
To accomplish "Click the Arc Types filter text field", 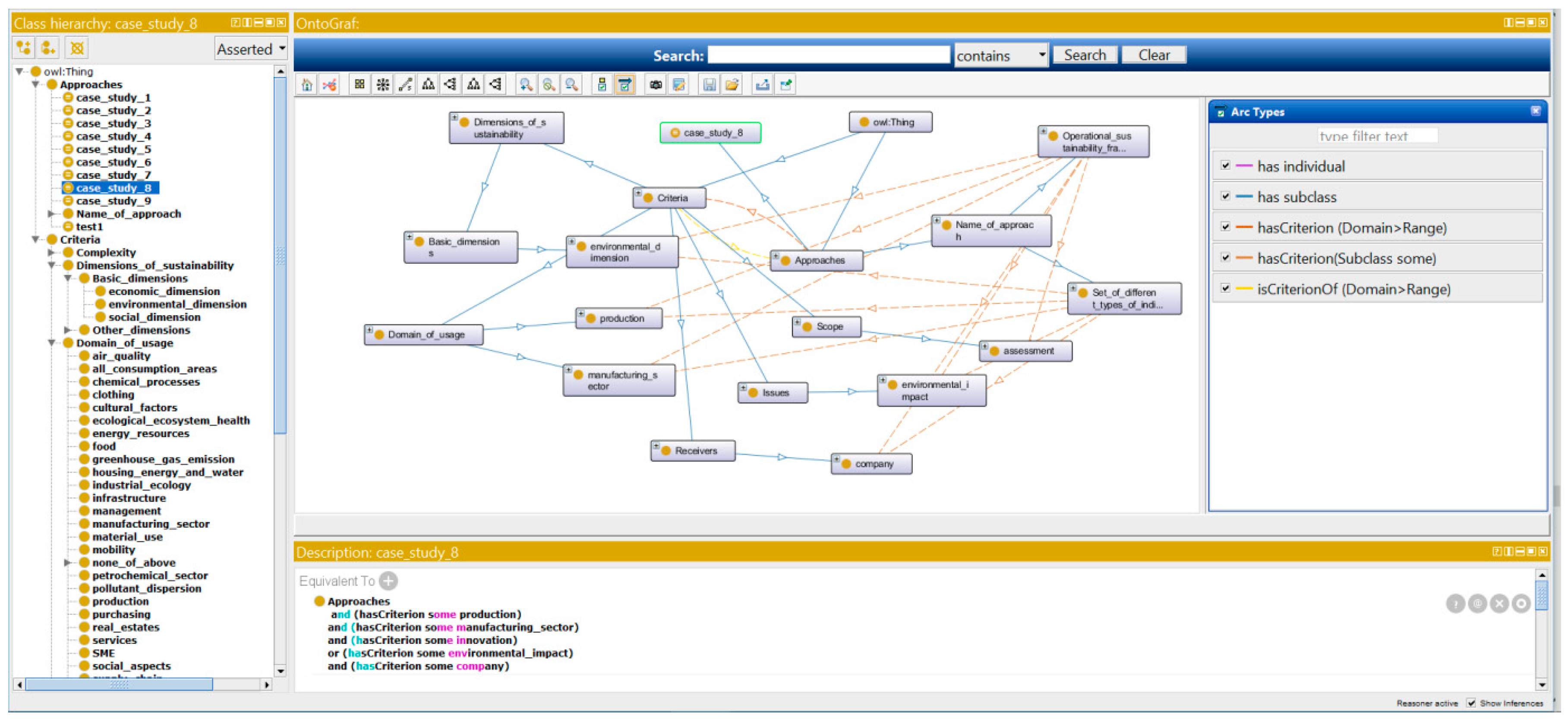I will pyautogui.click(x=1377, y=136).
